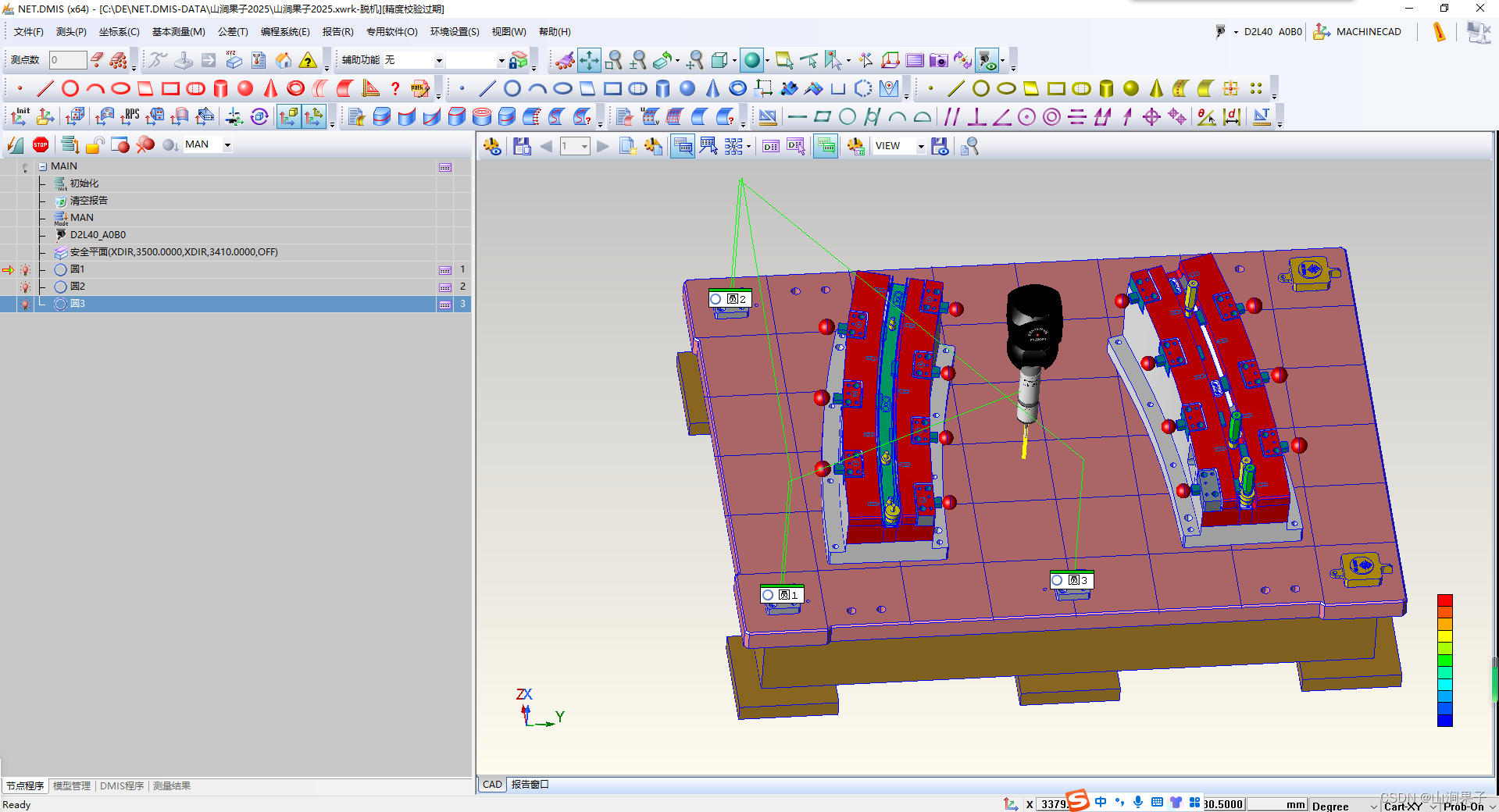Click the red swatch on color scale
Viewport: 1499px width, 812px height.
click(1444, 600)
